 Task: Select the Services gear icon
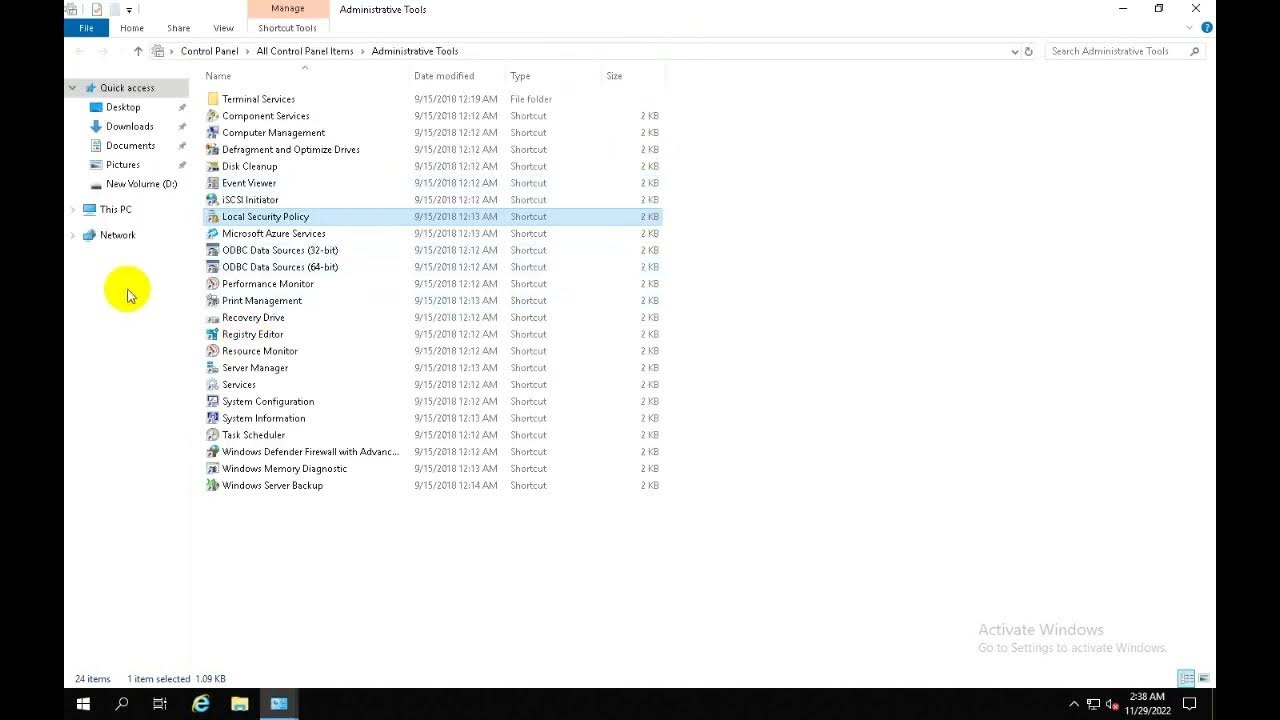click(x=212, y=385)
